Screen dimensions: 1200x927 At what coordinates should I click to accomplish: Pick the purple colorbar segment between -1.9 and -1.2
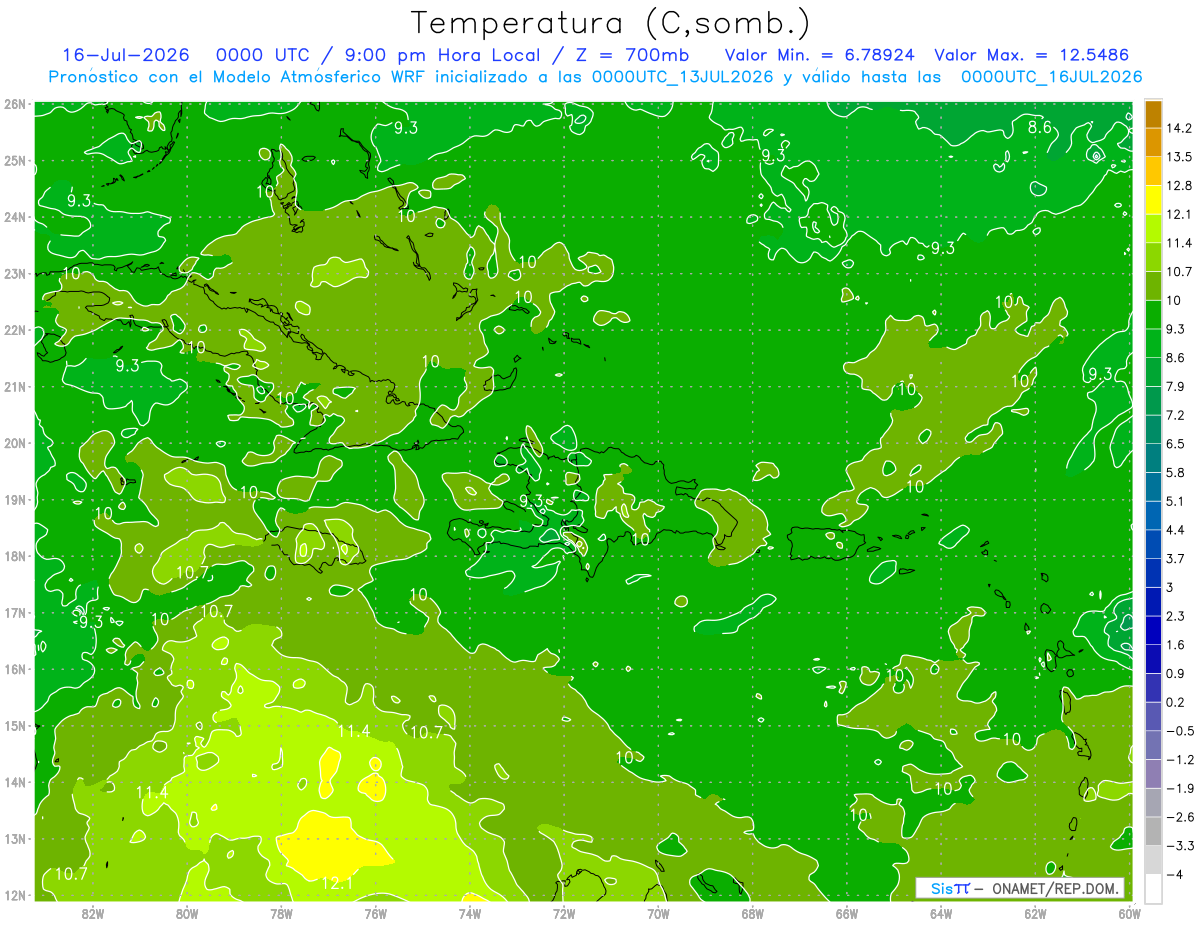coord(1152,773)
